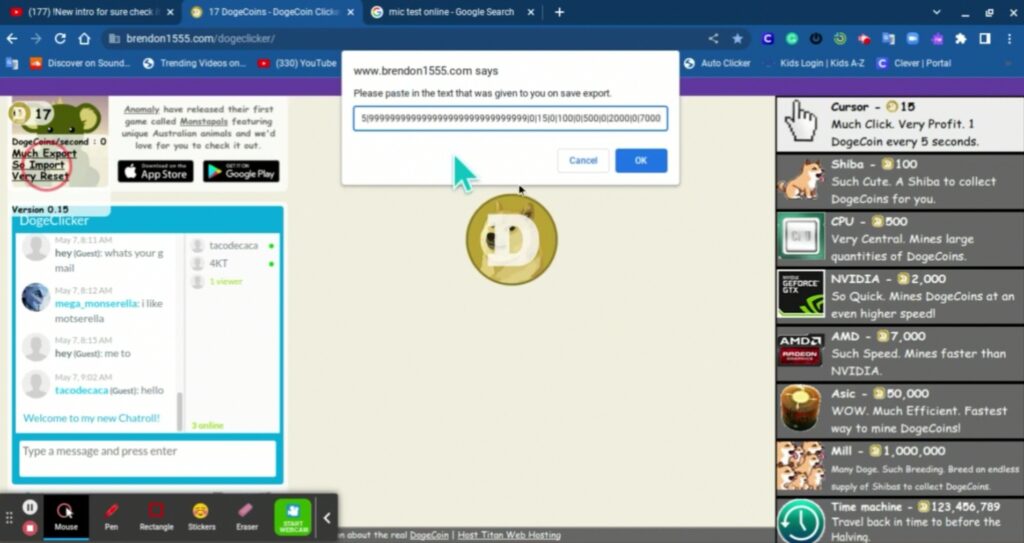Screen dimensions: 1024x543
Task: Open a new browser tab
Action: (x=559, y=12)
